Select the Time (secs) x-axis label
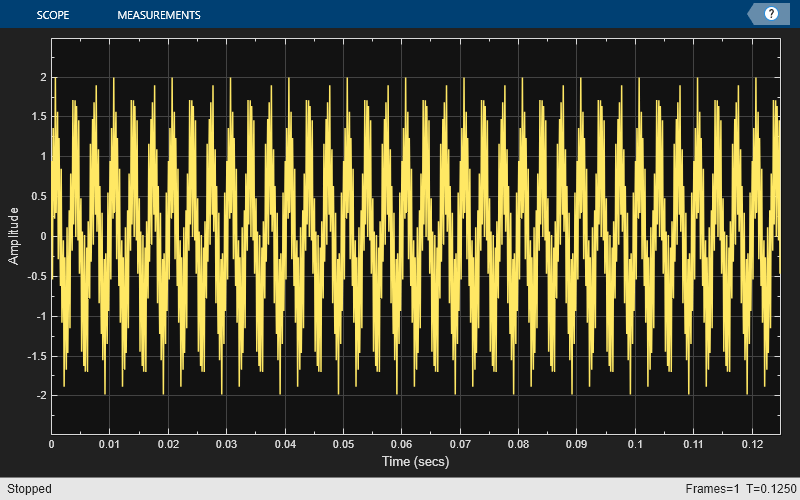This screenshot has width=800, height=500. (414, 462)
